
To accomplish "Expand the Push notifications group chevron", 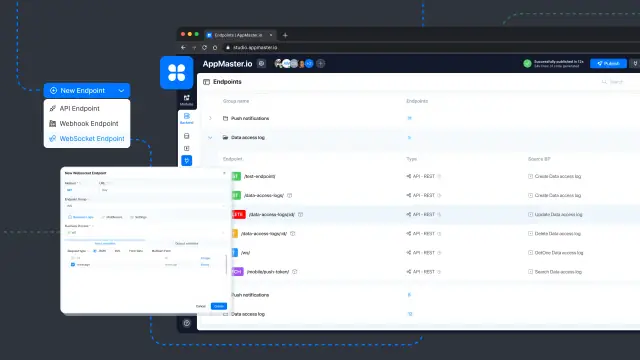I will click(x=210, y=118).
